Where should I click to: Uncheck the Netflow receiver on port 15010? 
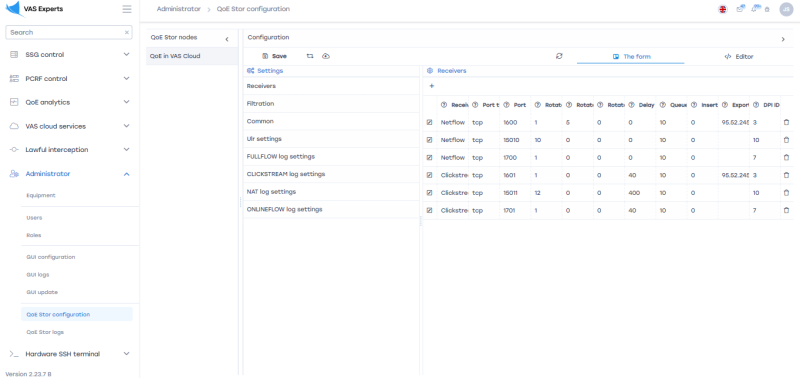[x=429, y=140]
